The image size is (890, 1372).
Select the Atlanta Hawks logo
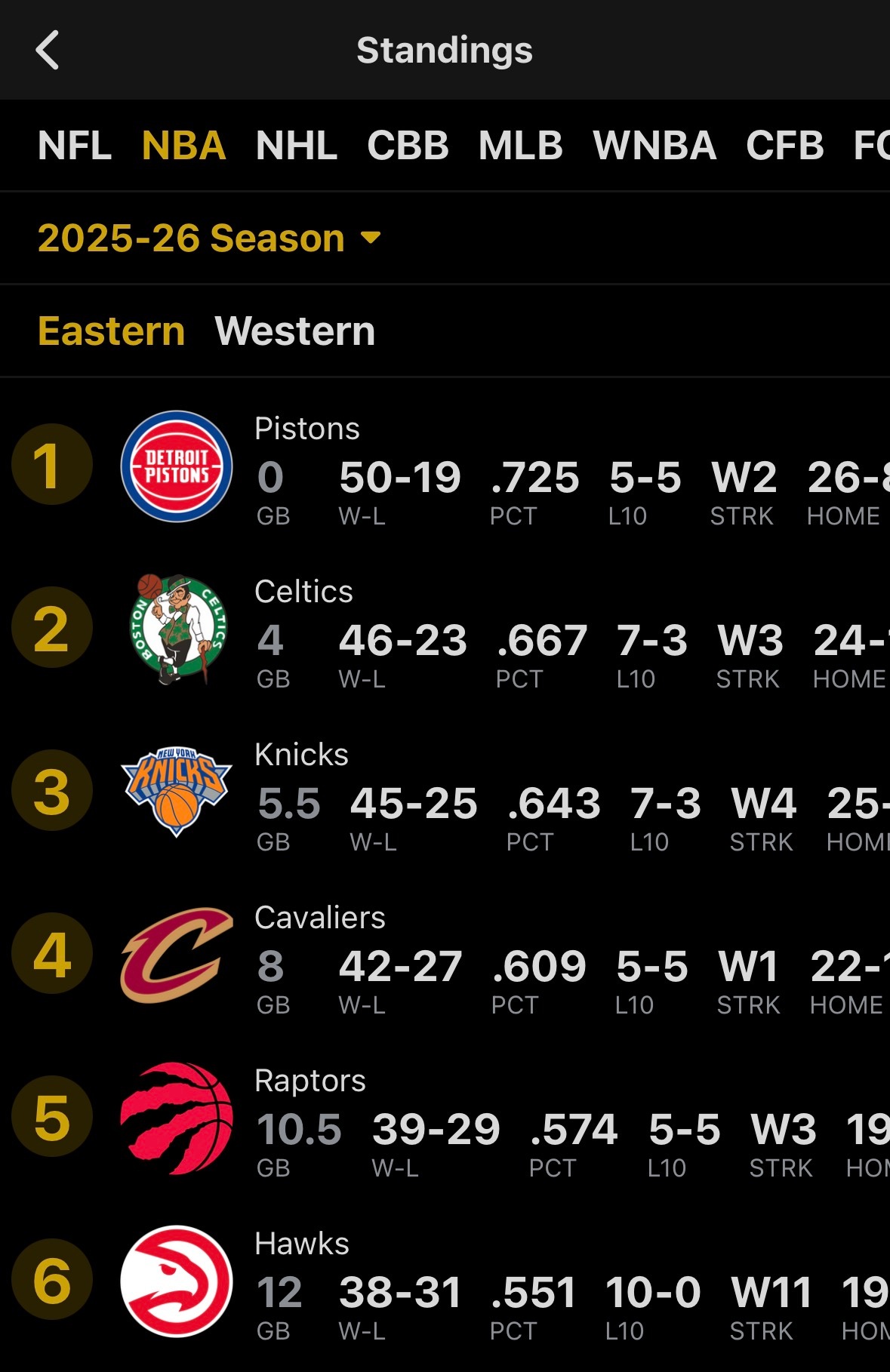click(177, 1281)
